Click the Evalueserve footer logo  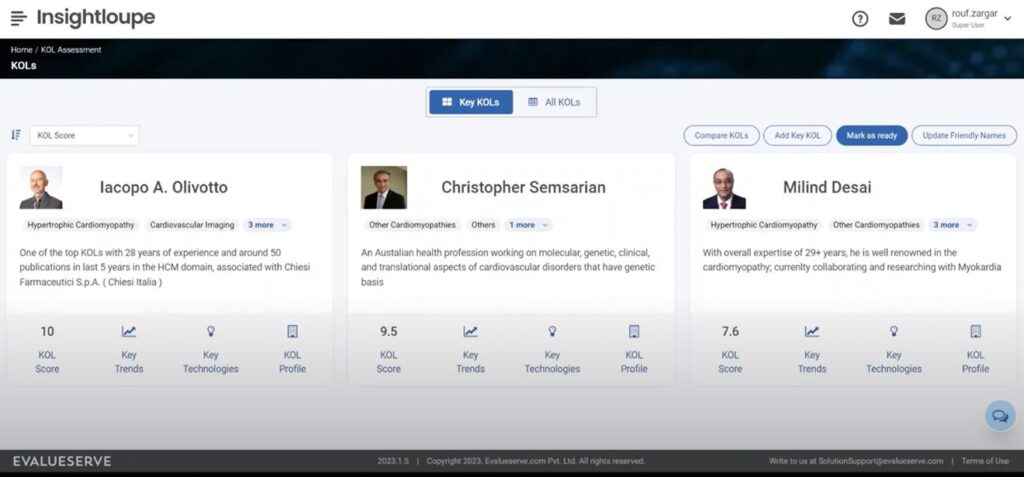click(x=62, y=461)
